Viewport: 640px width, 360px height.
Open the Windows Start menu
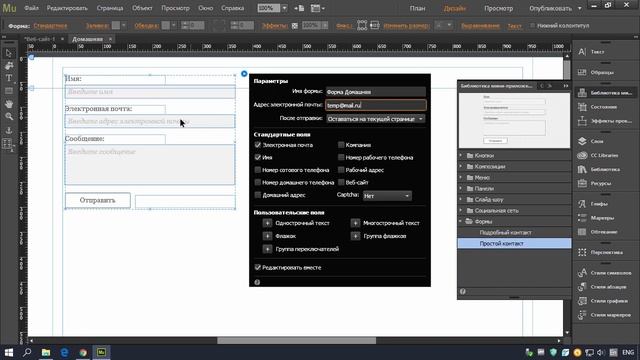(x=9, y=352)
